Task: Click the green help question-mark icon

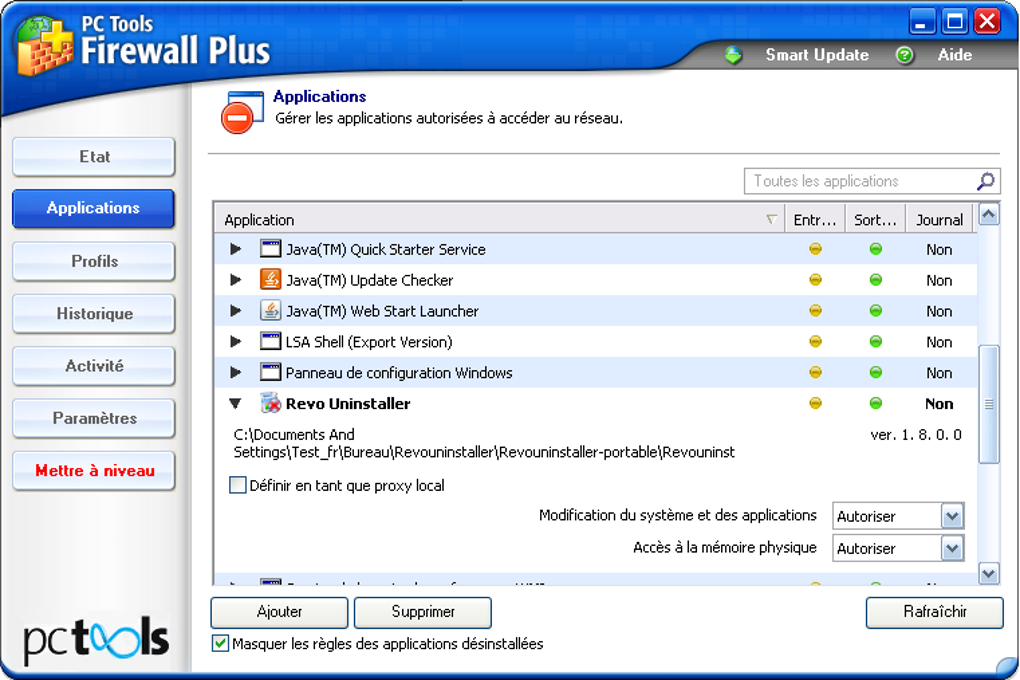Action: click(904, 55)
